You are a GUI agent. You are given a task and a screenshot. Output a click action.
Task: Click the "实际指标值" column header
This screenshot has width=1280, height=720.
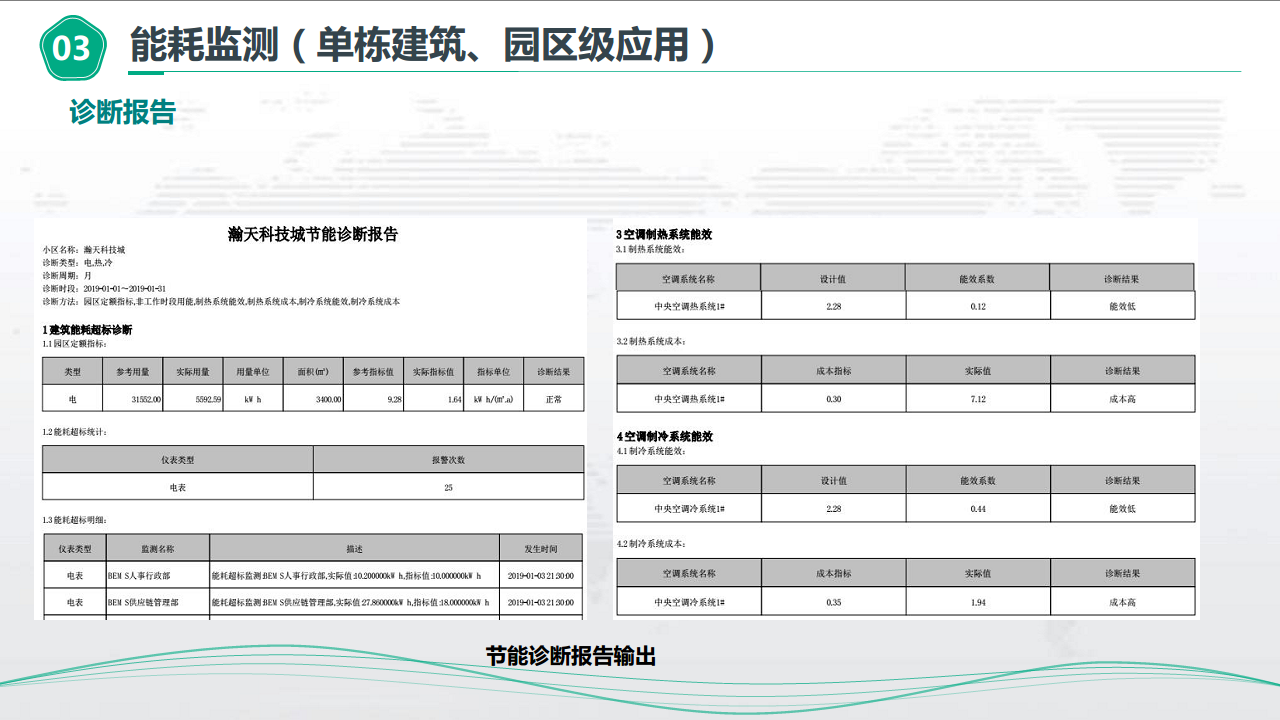tap(433, 371)
